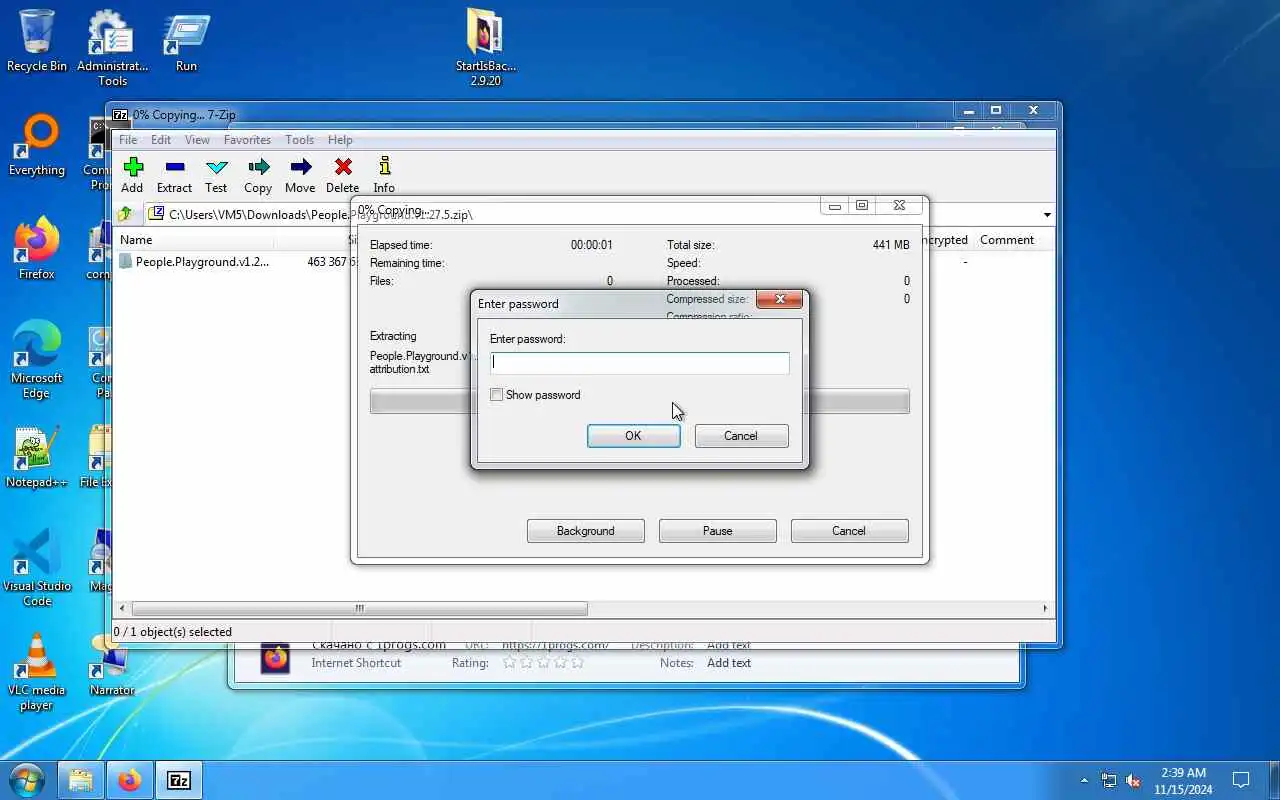Click the horizontal scrollbar thumb in file list
Image resolution: width=1280 pixels, height=800 pixels.
pyautogui.click(x=359, y=608)
